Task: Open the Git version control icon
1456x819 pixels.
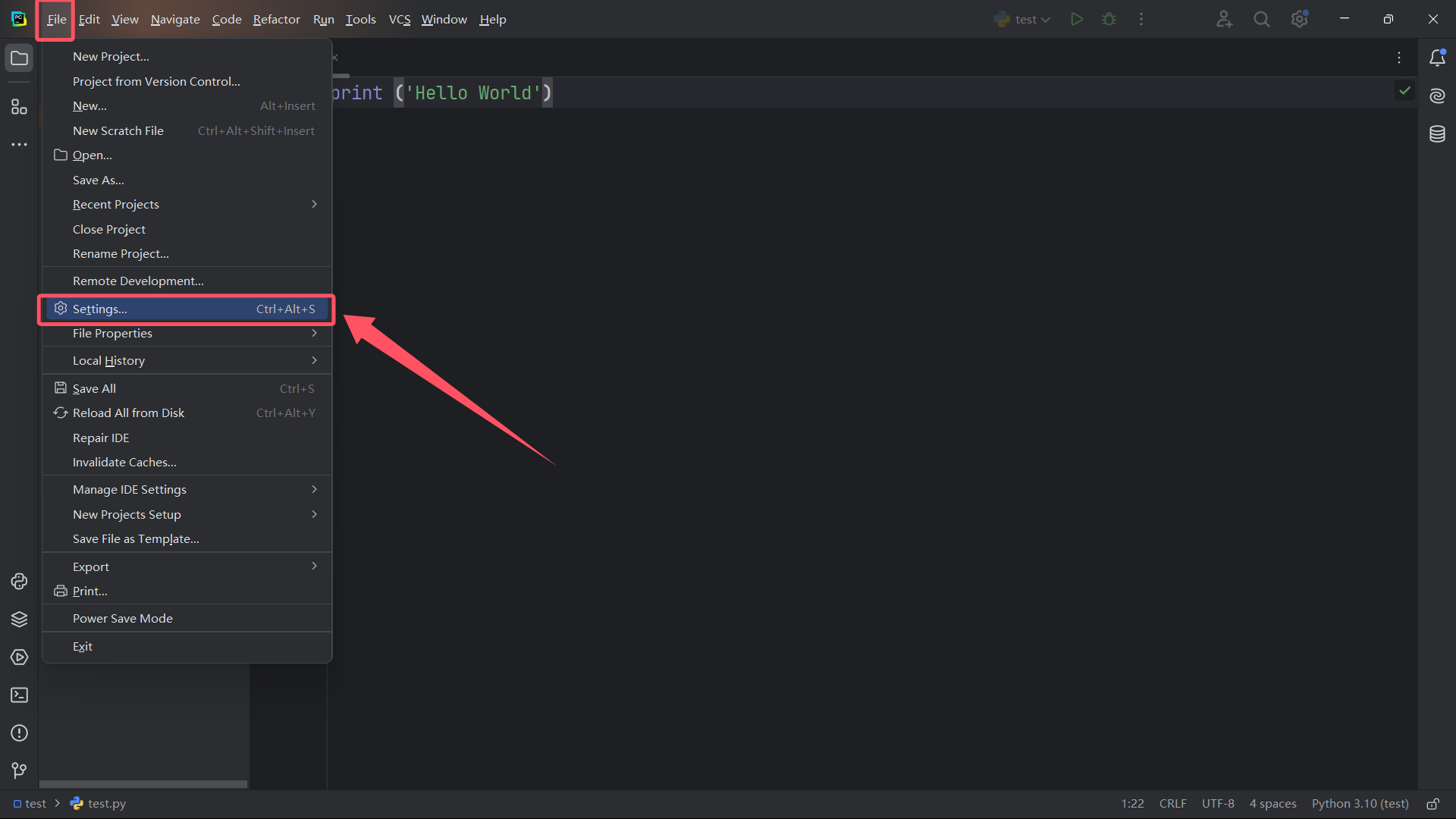Action: click(20, 771)
